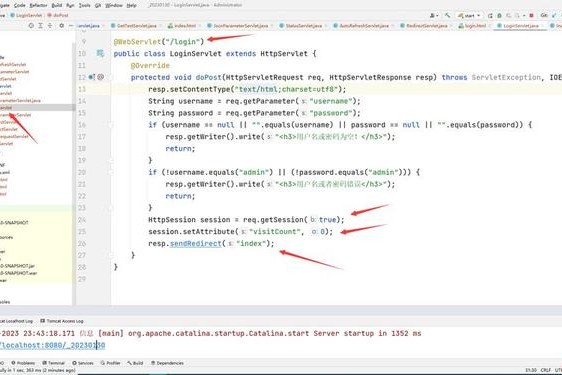Click override gutter icon on line 12
This screenshot has width=562, height=375.
(x=92, y=77)
